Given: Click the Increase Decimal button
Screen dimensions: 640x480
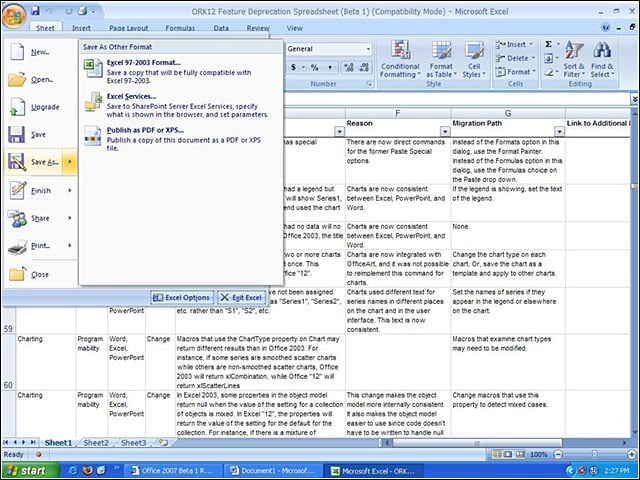Looking at the screenshot, I should pyautogui.click(x=349, y=67).
